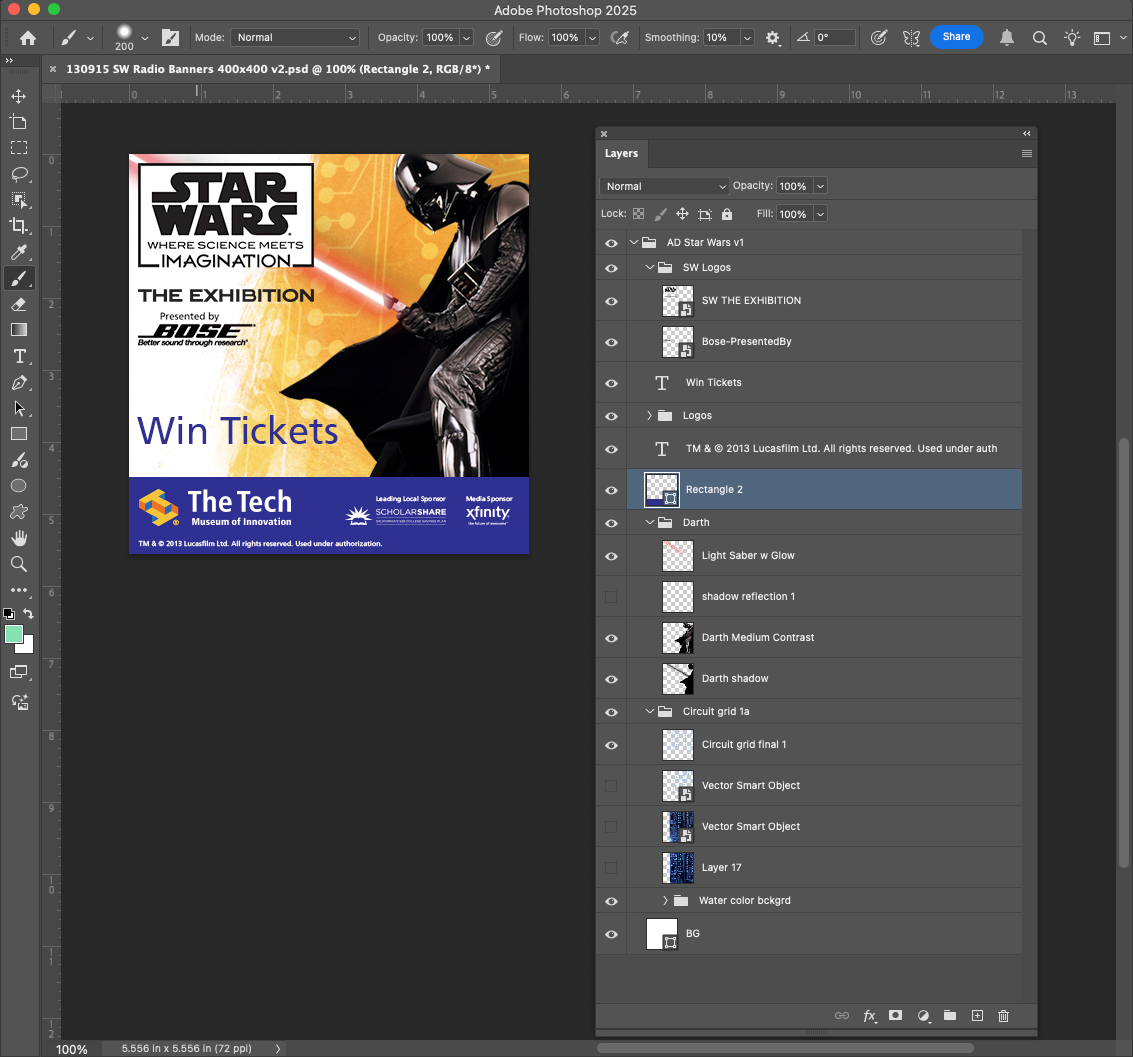
Task: Collapse the Darth group
Action: 650,522
